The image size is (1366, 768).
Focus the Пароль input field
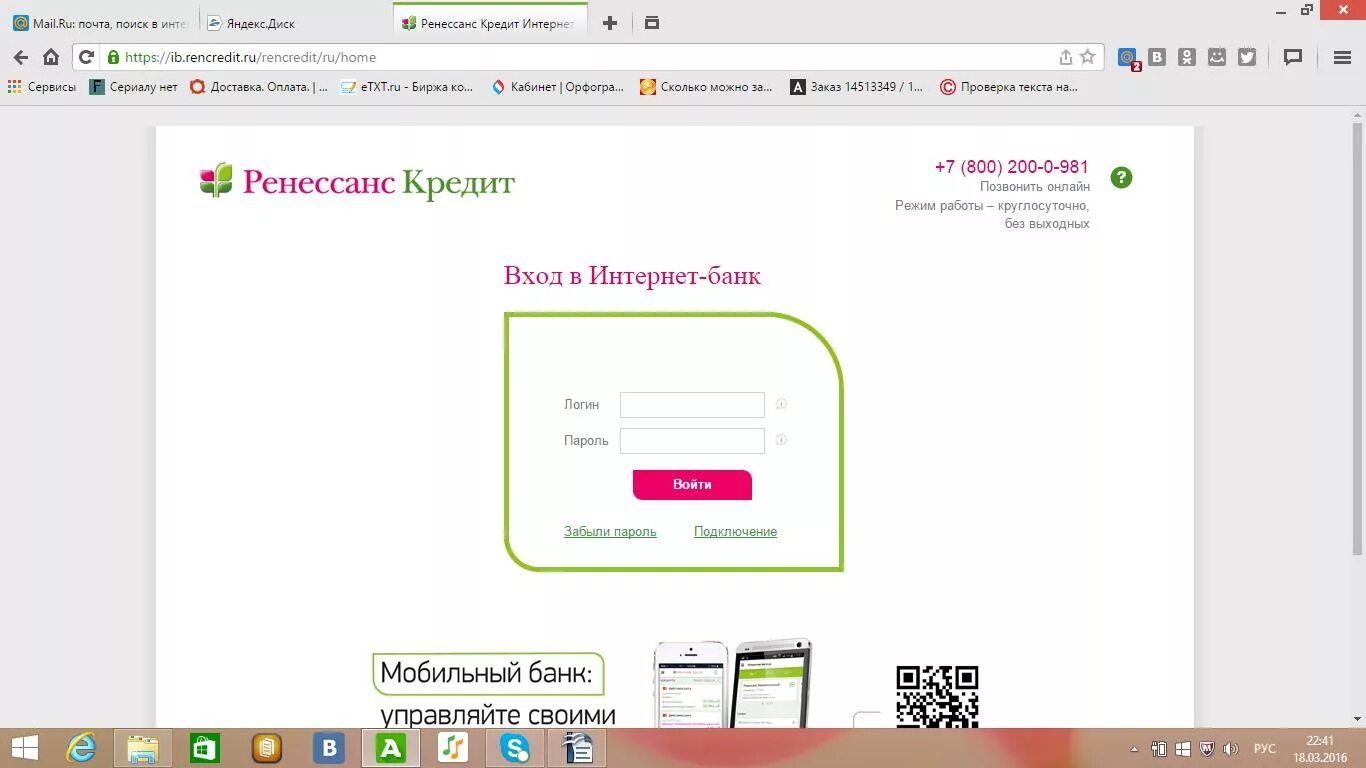tap(692, 440)
